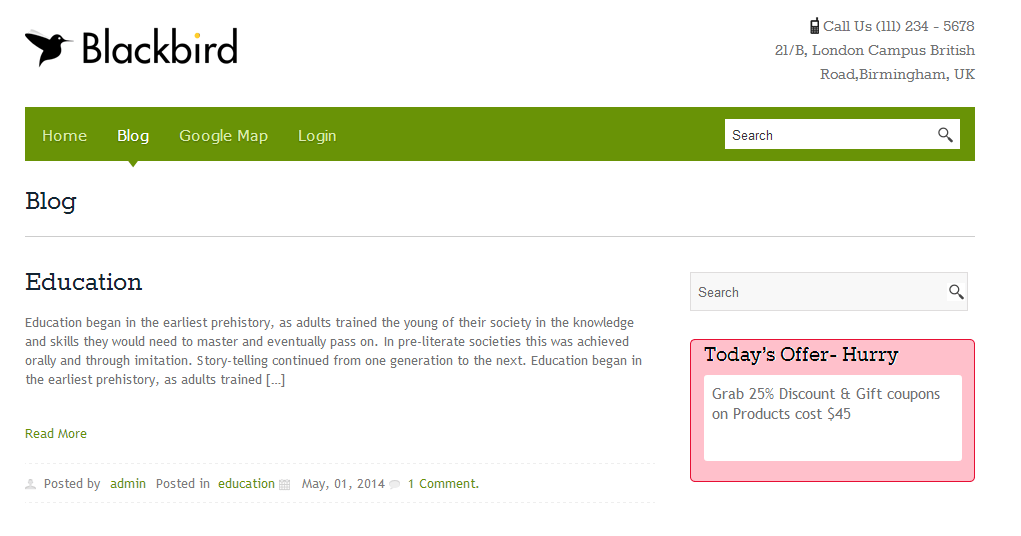Viewport: 1021px width, 536px height.
Task: Click inside the green navbar Search field
Action: (x=830, y=134)
